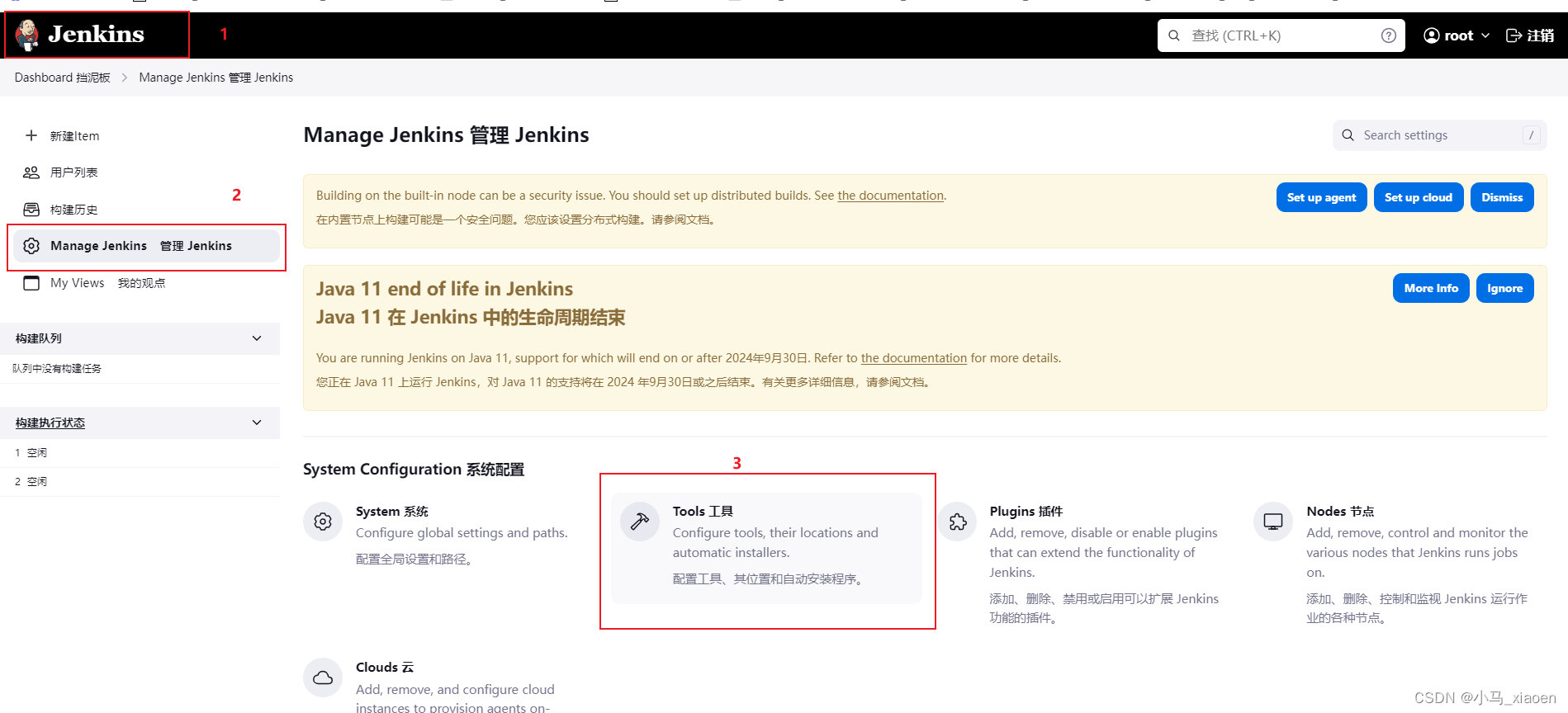Viewport: 1568px width, 713px height.
Task: Click the logout arrow icon
Action: 1514,35
